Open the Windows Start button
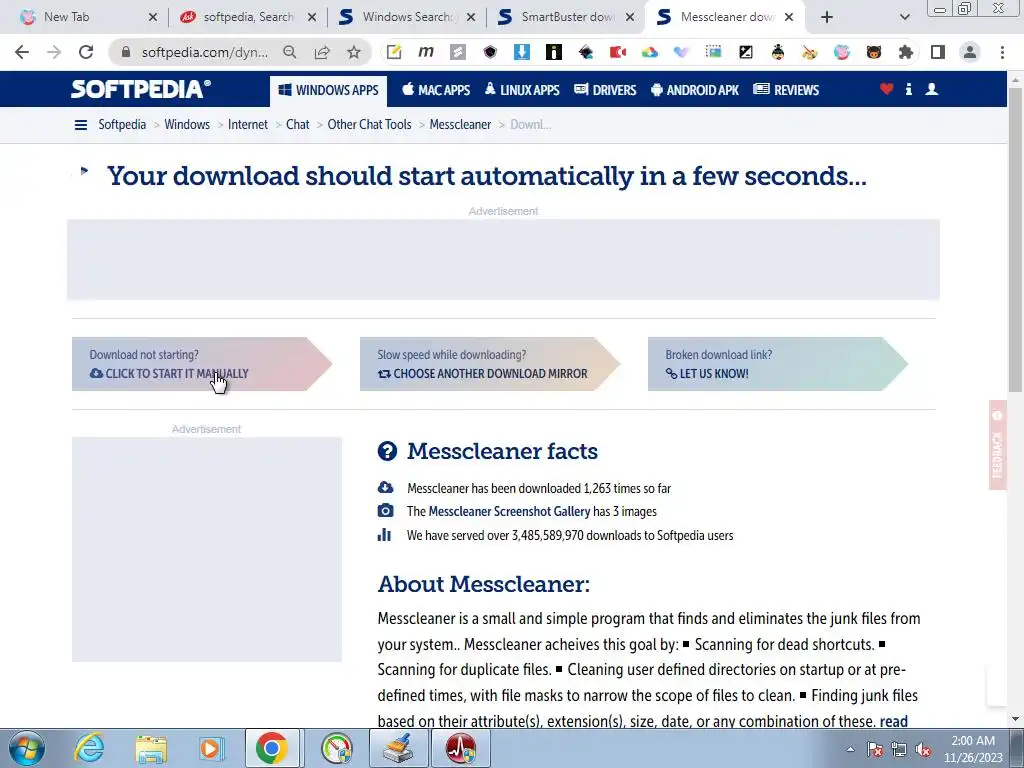This screenshot has height=768, width=1024. click(x=27, y=749)
